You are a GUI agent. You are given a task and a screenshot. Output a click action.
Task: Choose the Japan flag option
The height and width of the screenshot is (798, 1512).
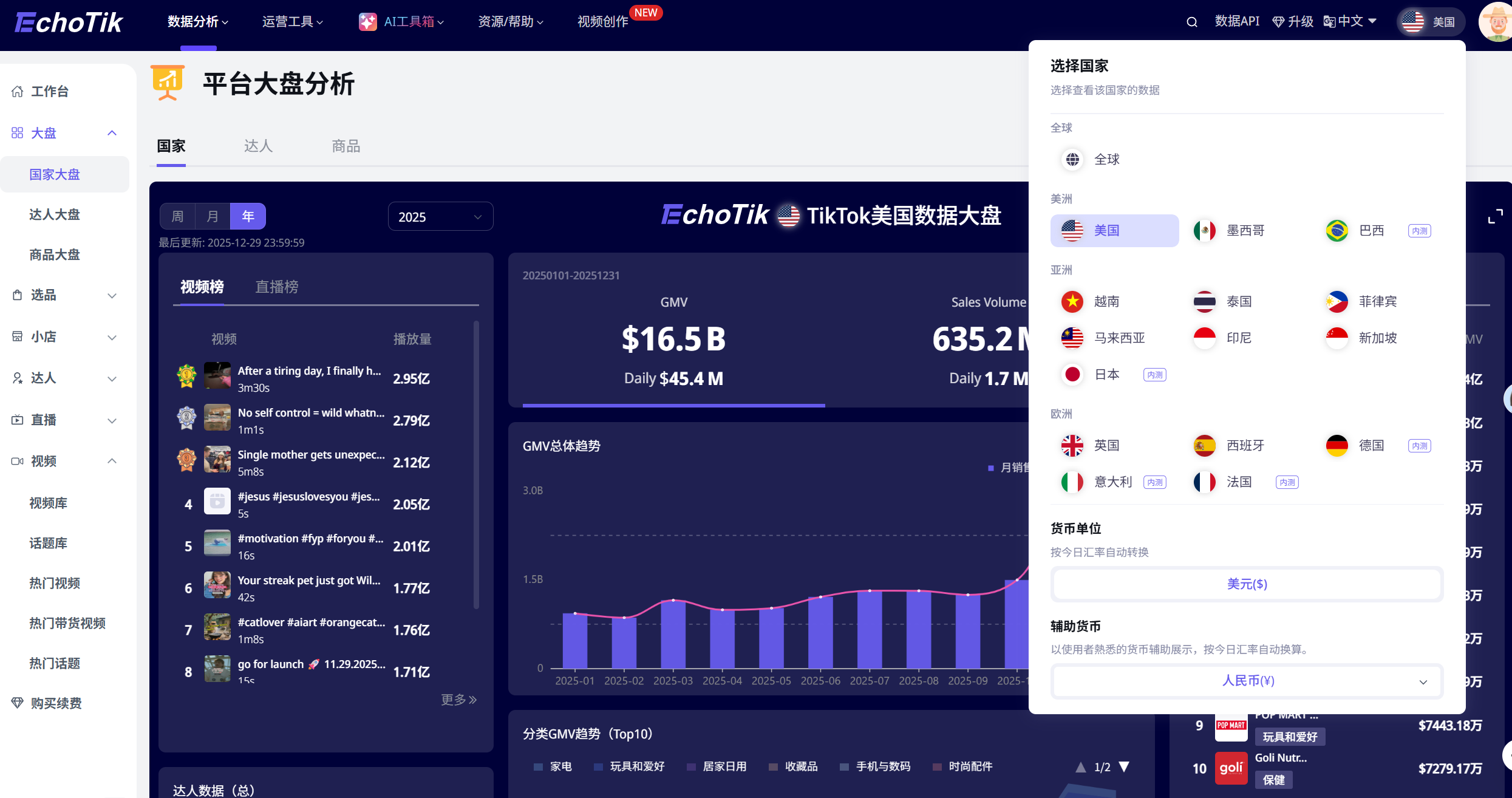point(1072,375)
